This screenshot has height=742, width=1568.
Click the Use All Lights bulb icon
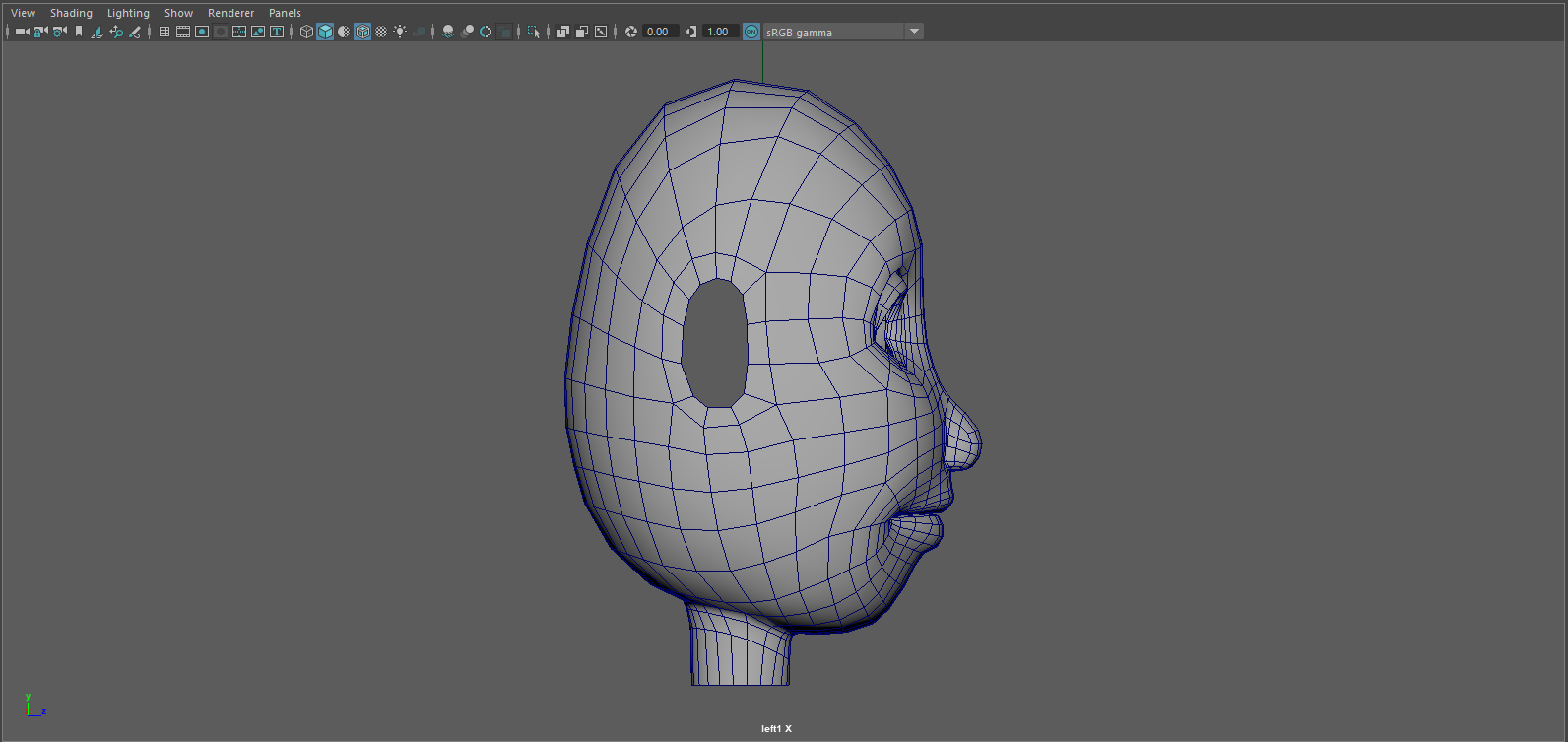(400, 32)
